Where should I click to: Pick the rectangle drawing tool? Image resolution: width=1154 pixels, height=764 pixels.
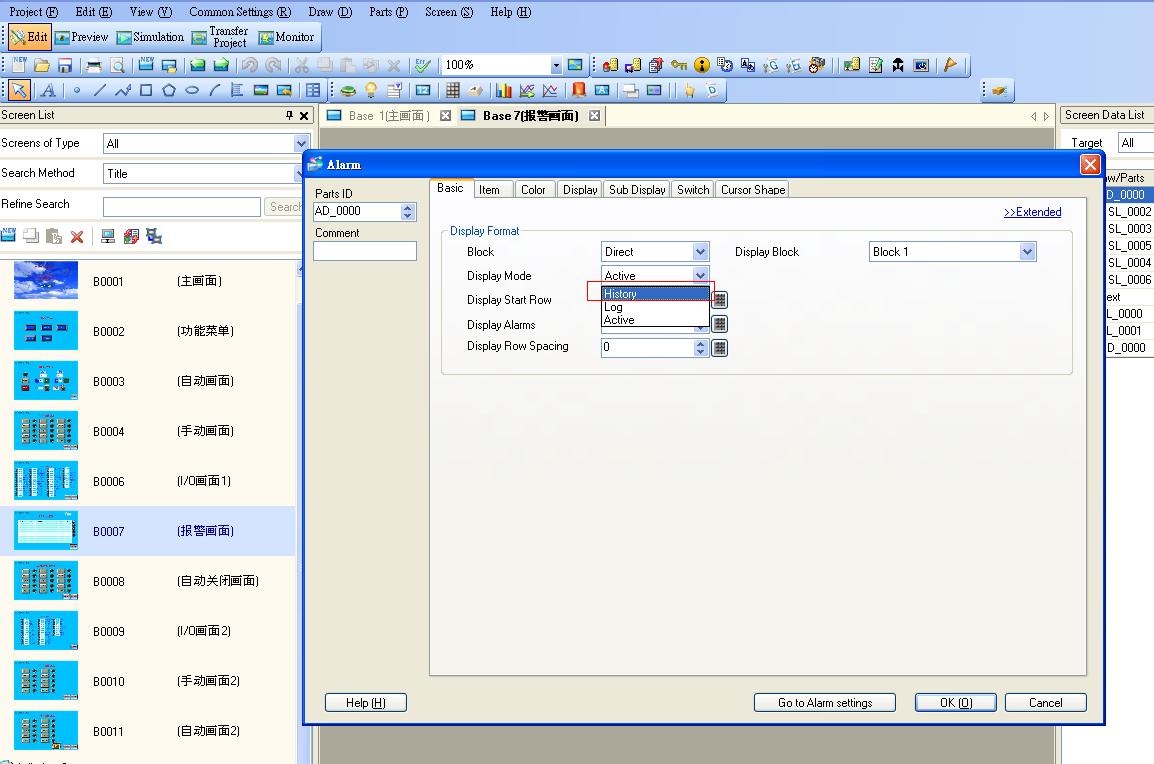pos(146,90)
